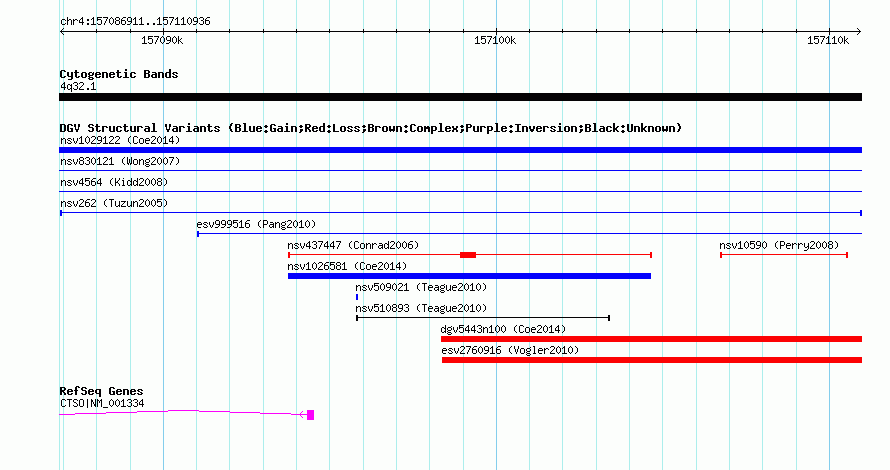Open the dgv5443n100 (Coe2014) label

click(503, 329)
